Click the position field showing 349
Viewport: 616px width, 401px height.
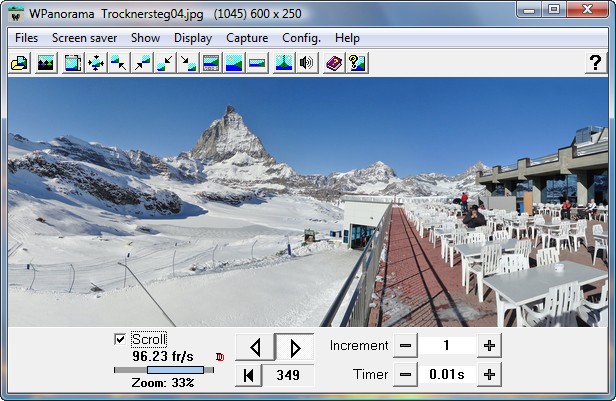click(x=288, y=375)
